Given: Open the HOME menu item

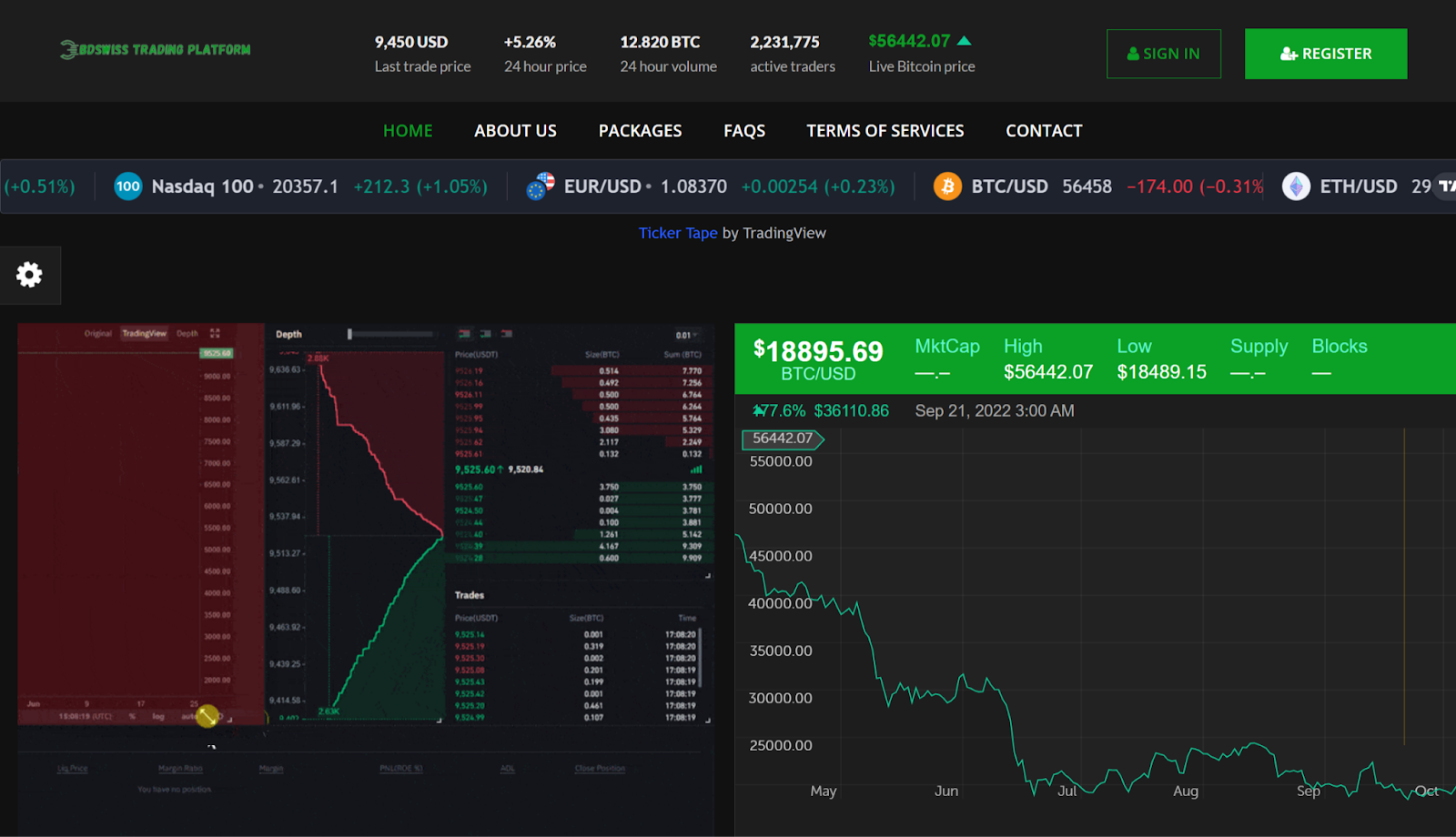Looking at the screenshot, I should point(408,131).
